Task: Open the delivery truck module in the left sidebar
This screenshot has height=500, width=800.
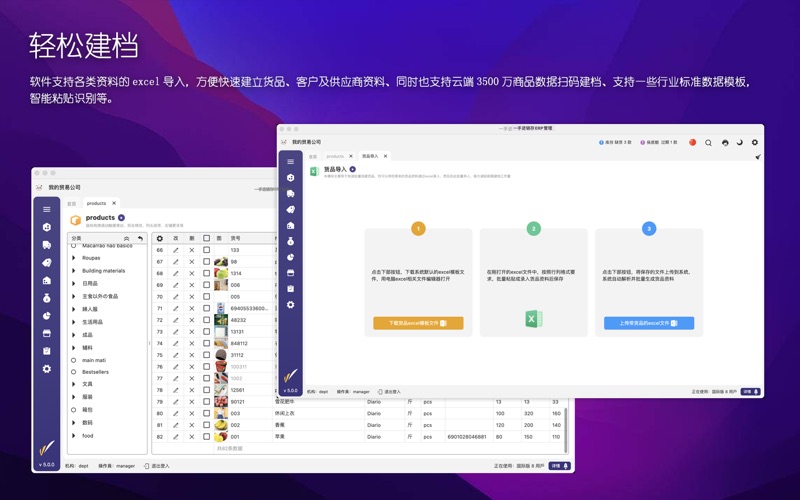Action: (x=47, y=245)
